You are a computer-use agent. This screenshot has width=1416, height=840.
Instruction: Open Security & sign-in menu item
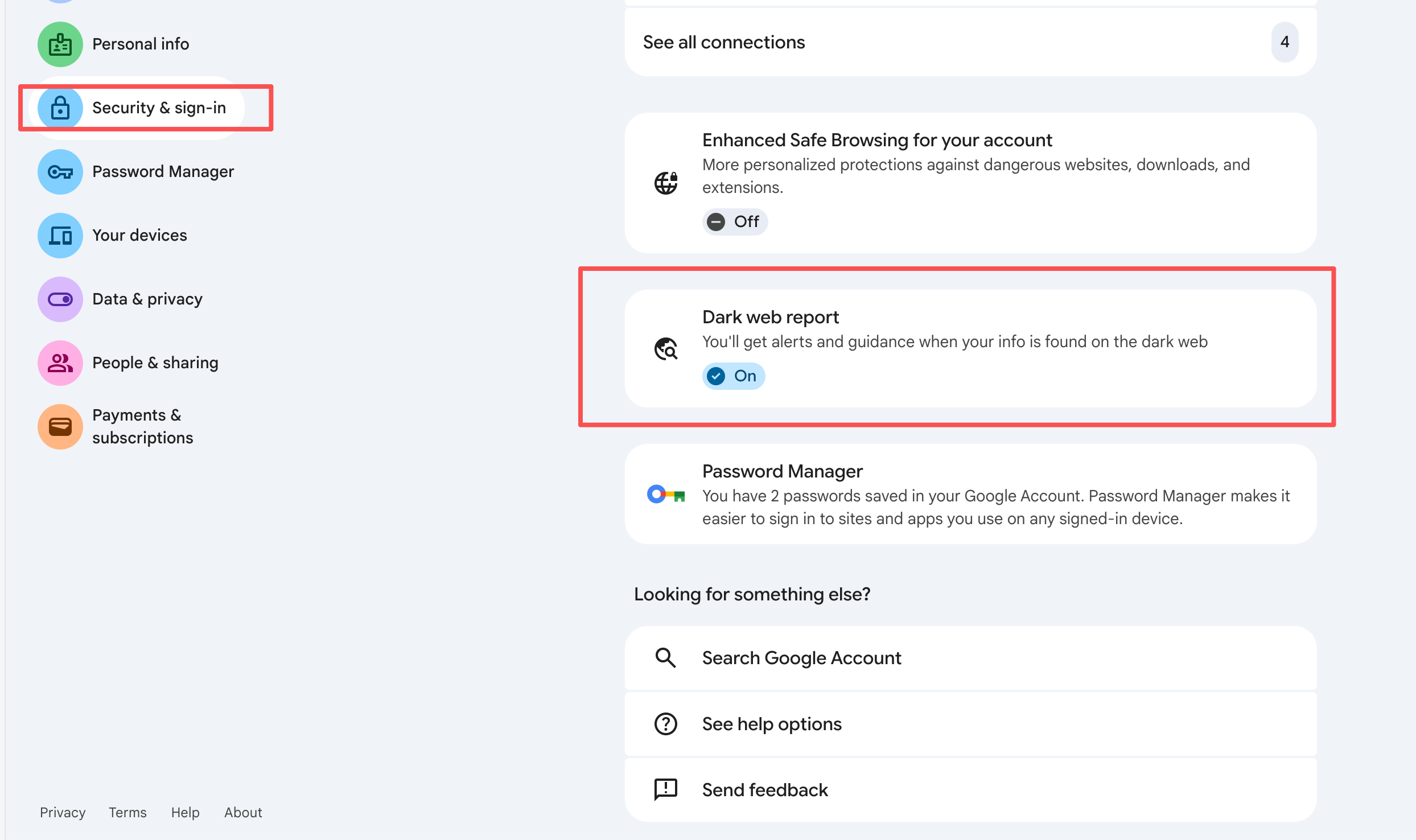(x=159, y=108)
